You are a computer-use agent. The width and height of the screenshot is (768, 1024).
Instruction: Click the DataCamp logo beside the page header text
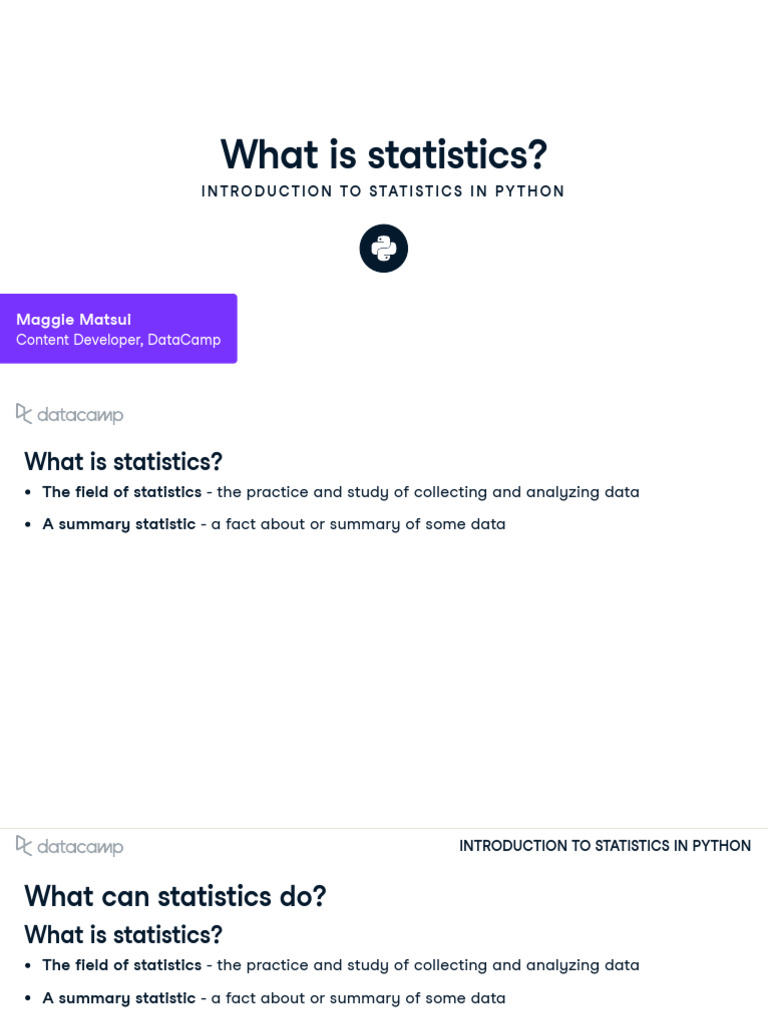[x=24, y=845]
